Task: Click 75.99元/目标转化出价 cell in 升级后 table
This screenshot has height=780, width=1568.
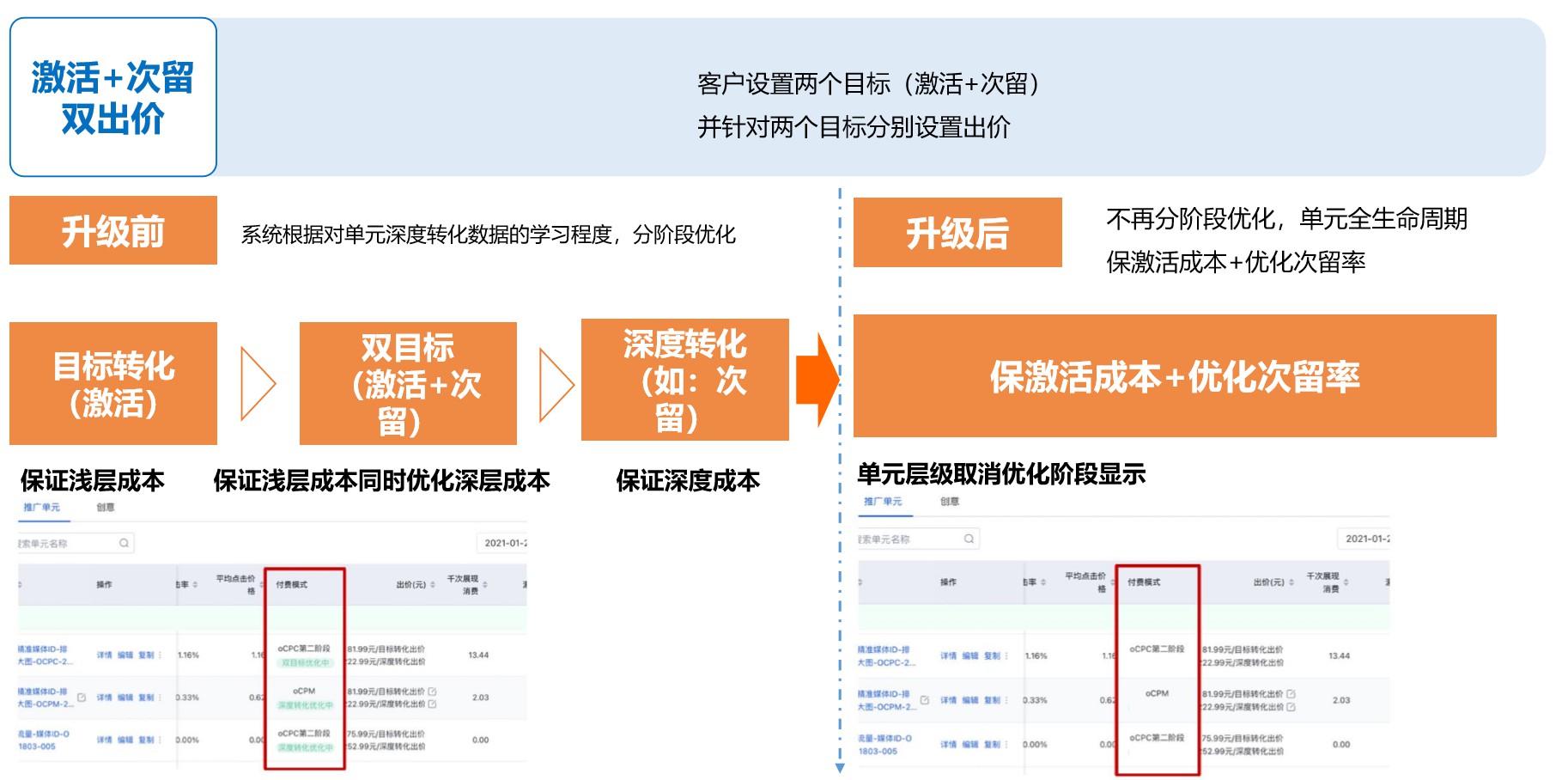Action: [x=1243, y=739]
